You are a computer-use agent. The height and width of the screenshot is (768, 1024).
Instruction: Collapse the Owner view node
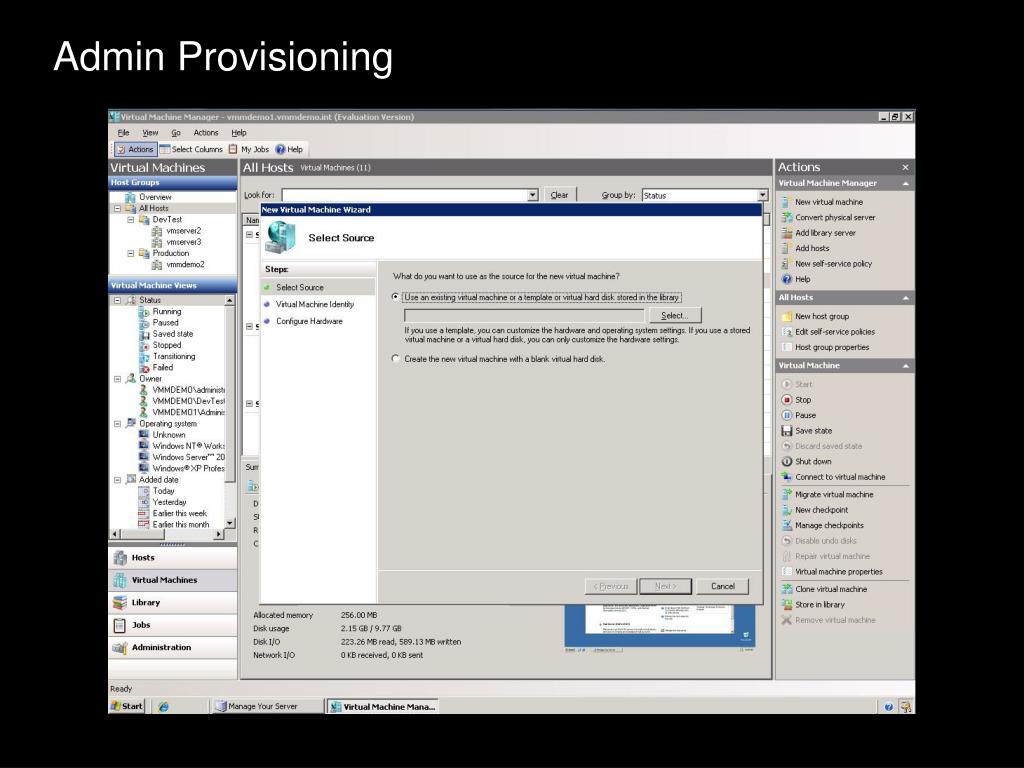(118, 379)
